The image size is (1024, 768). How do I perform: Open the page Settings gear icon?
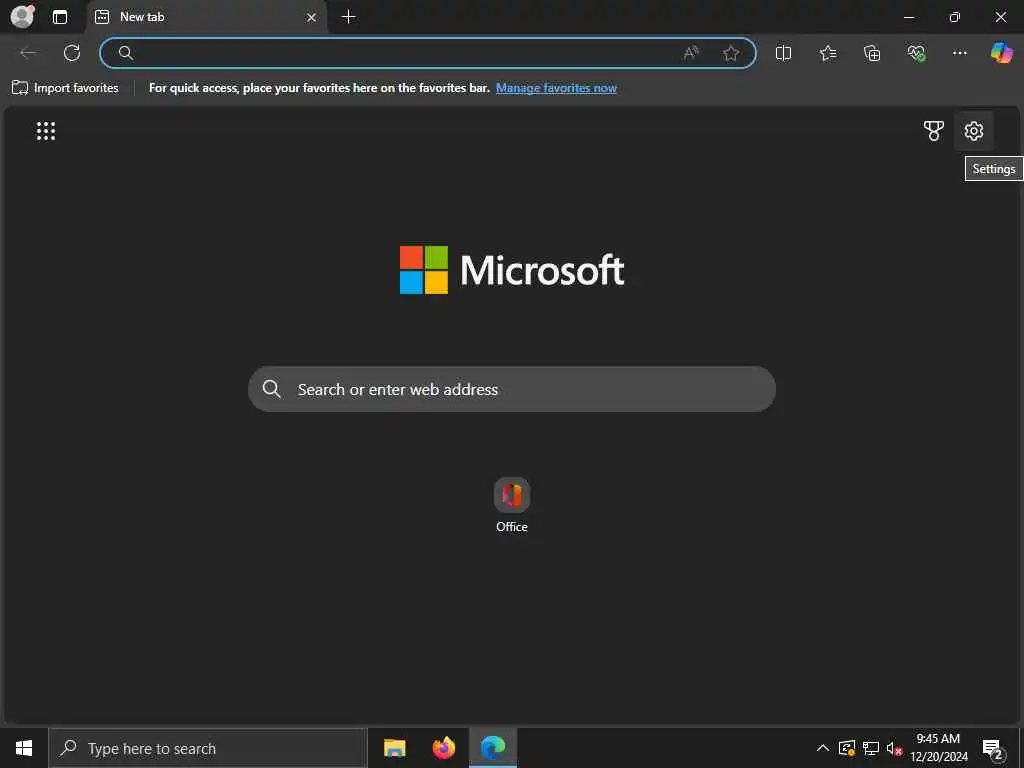pos(974,131)
